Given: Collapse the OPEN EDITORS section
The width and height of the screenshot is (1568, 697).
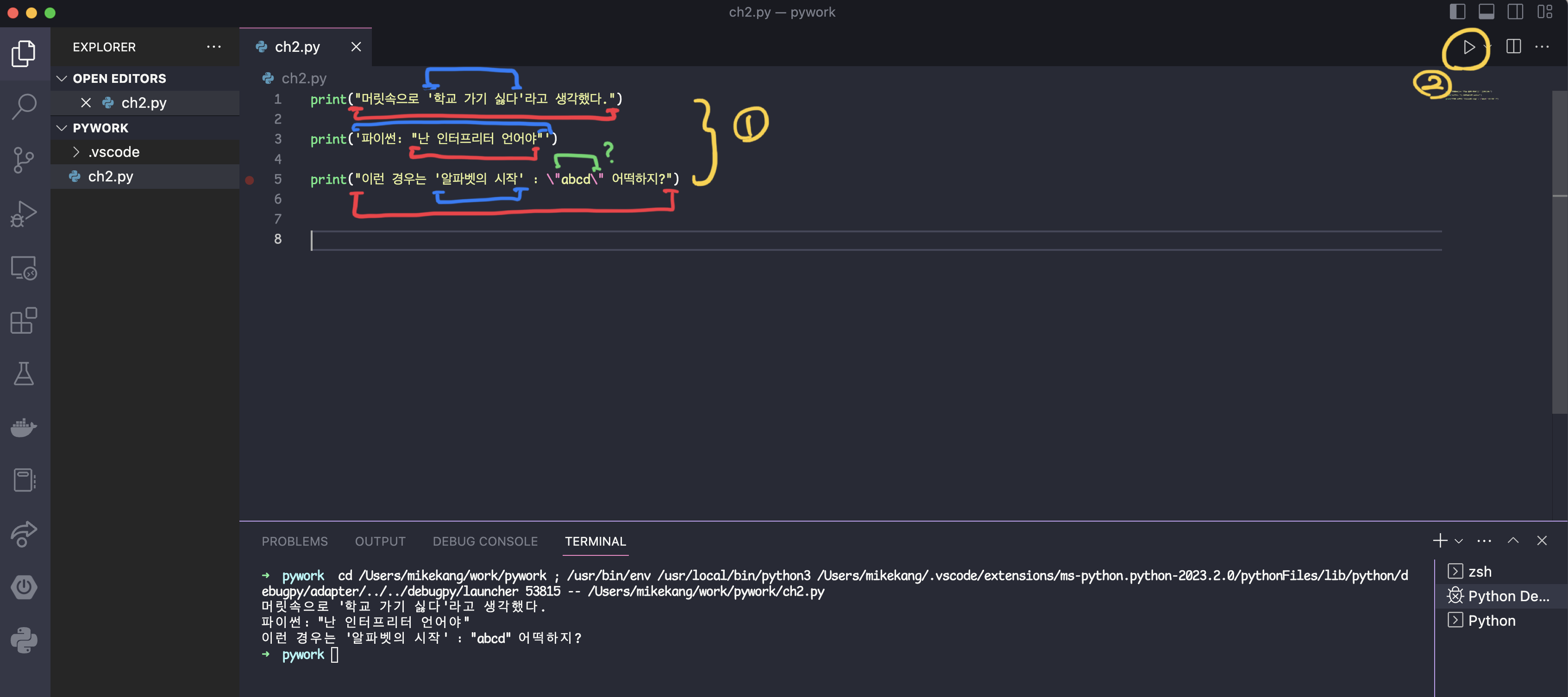Looking at the screenshot, I should coord(62,79).
